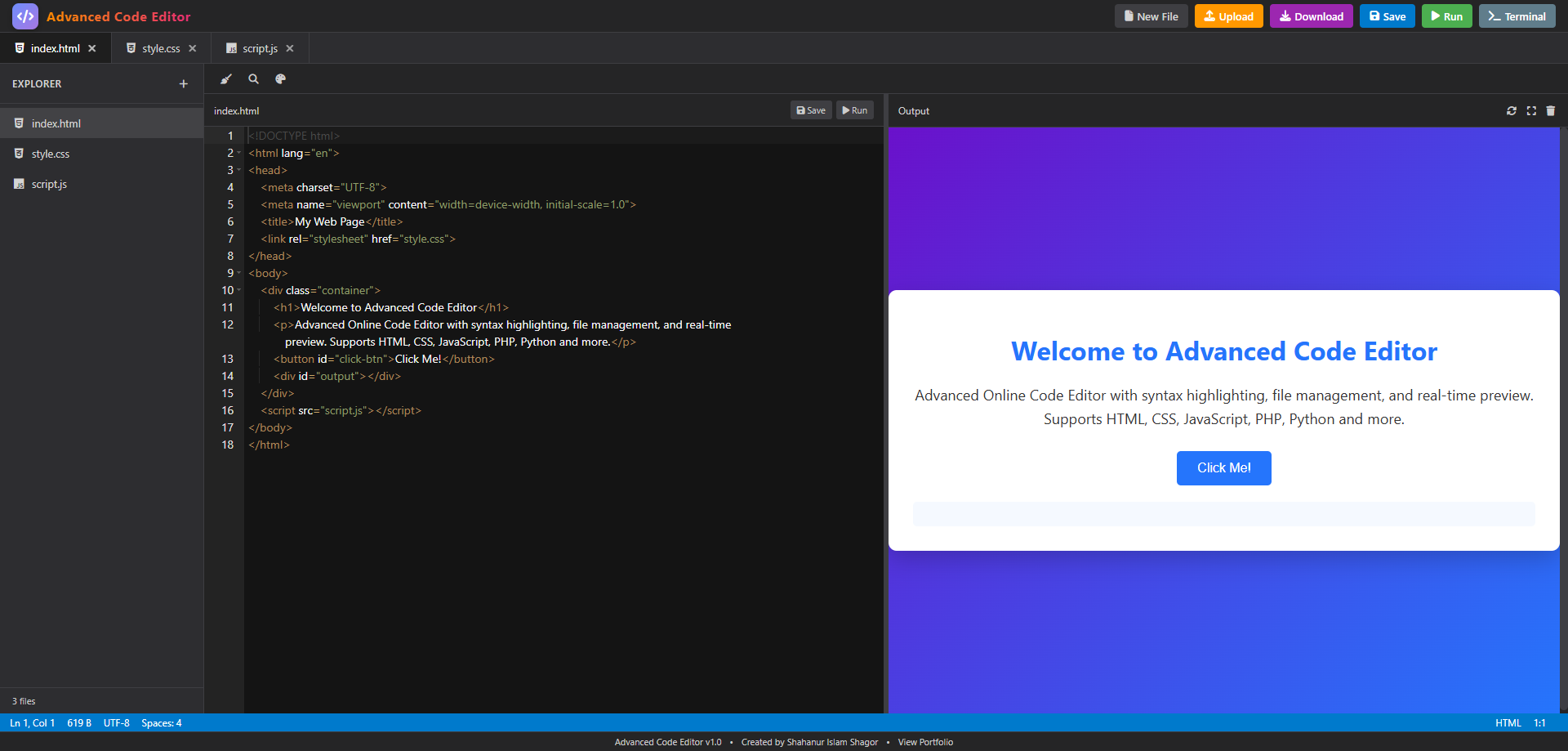Fold the container div at line 10

pos(237,290)
